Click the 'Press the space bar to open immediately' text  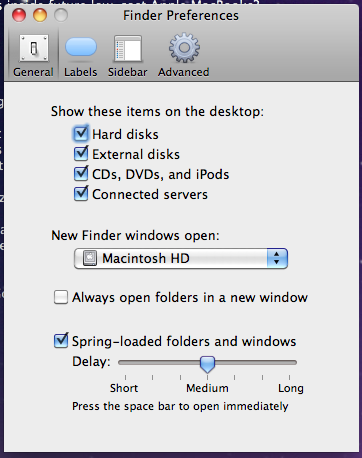[180, 406]
